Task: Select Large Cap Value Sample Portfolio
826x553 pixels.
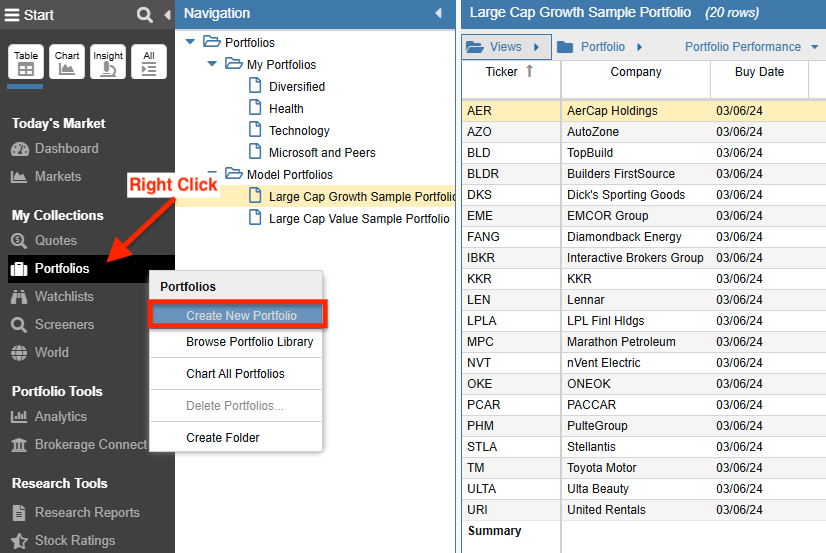Action: pos(359,219)
